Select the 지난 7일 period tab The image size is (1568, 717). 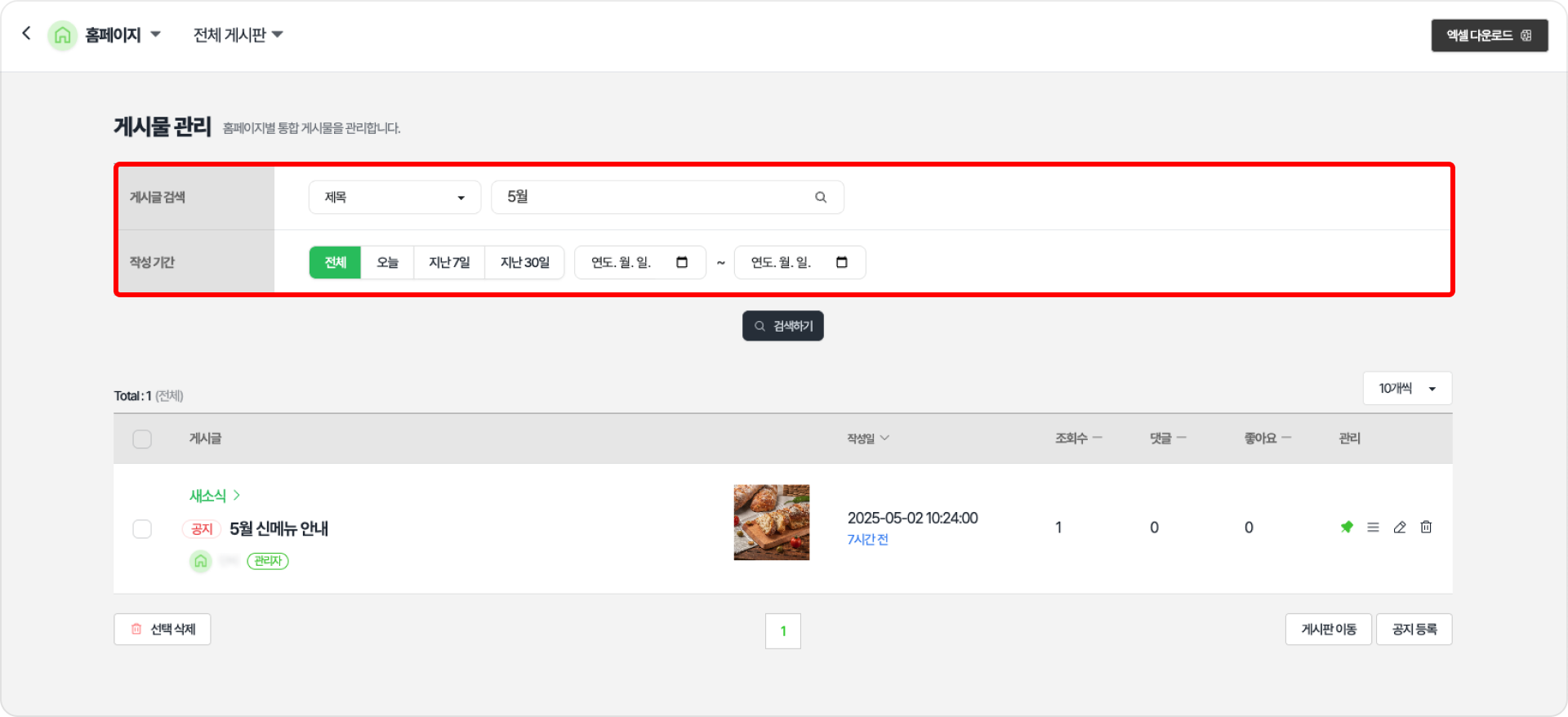point(449,262)
